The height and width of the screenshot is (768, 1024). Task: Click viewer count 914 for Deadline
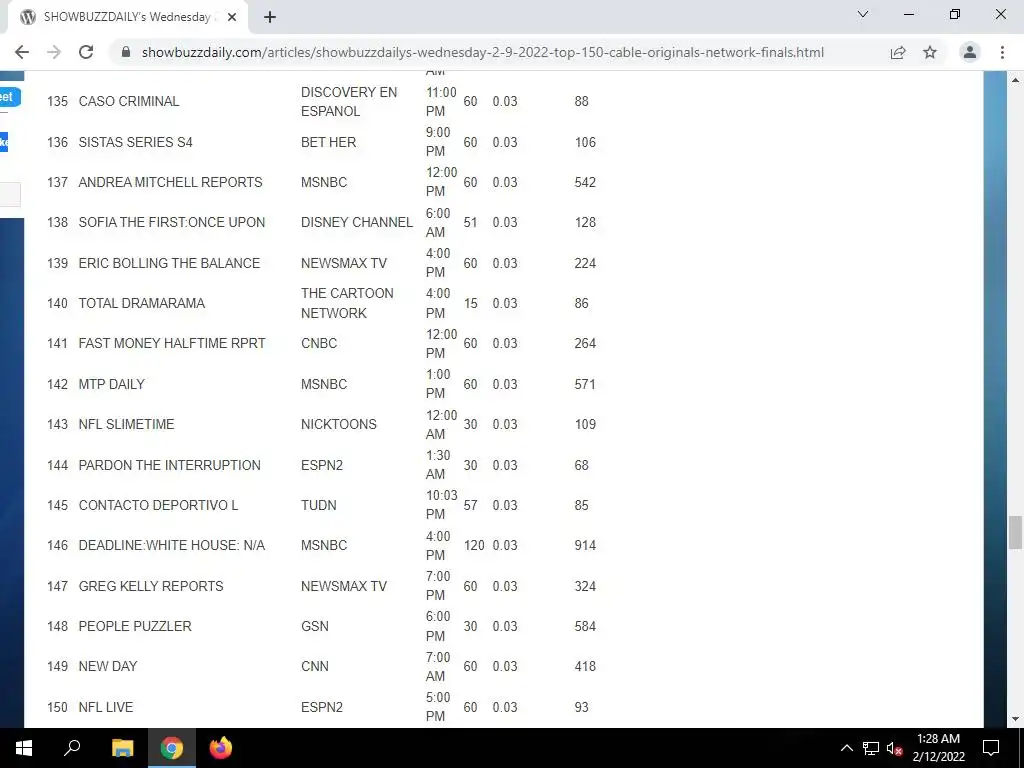pyautogui.click(x=585, y=545)
